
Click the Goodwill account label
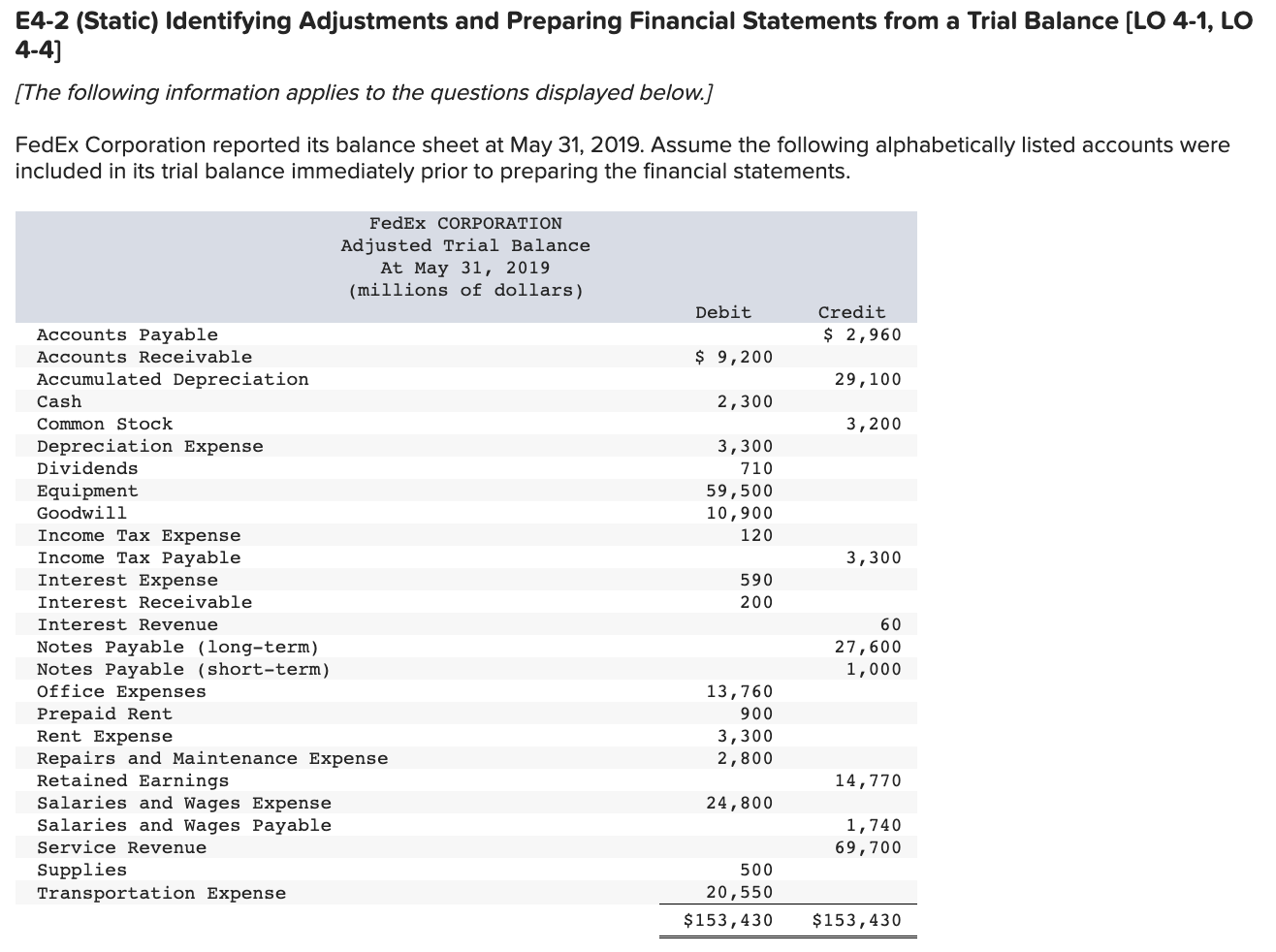80,513
